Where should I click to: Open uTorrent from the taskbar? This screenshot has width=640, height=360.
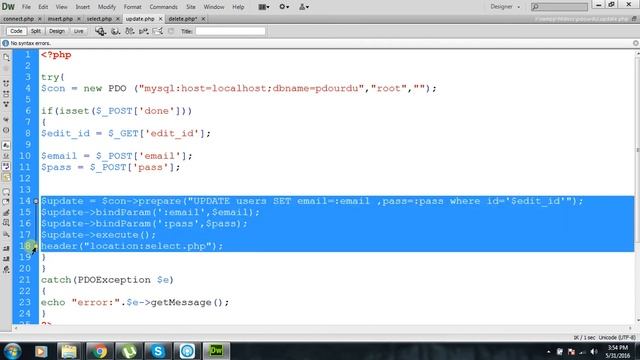(x=129, y=351)
